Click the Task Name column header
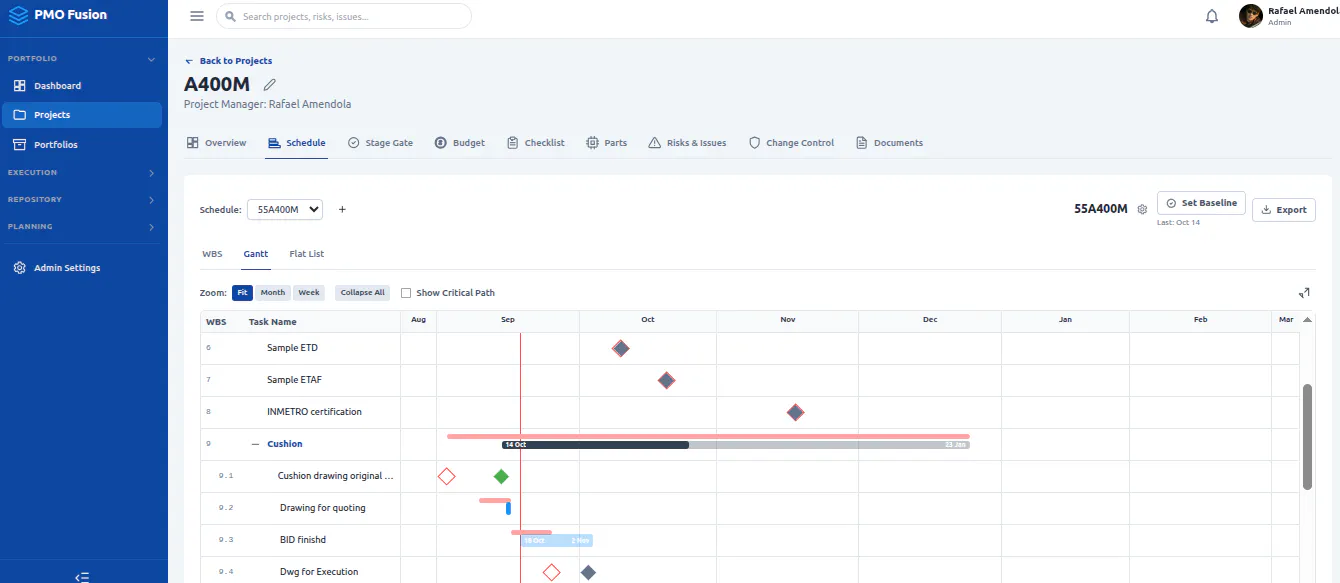 (x=273, y=322)
